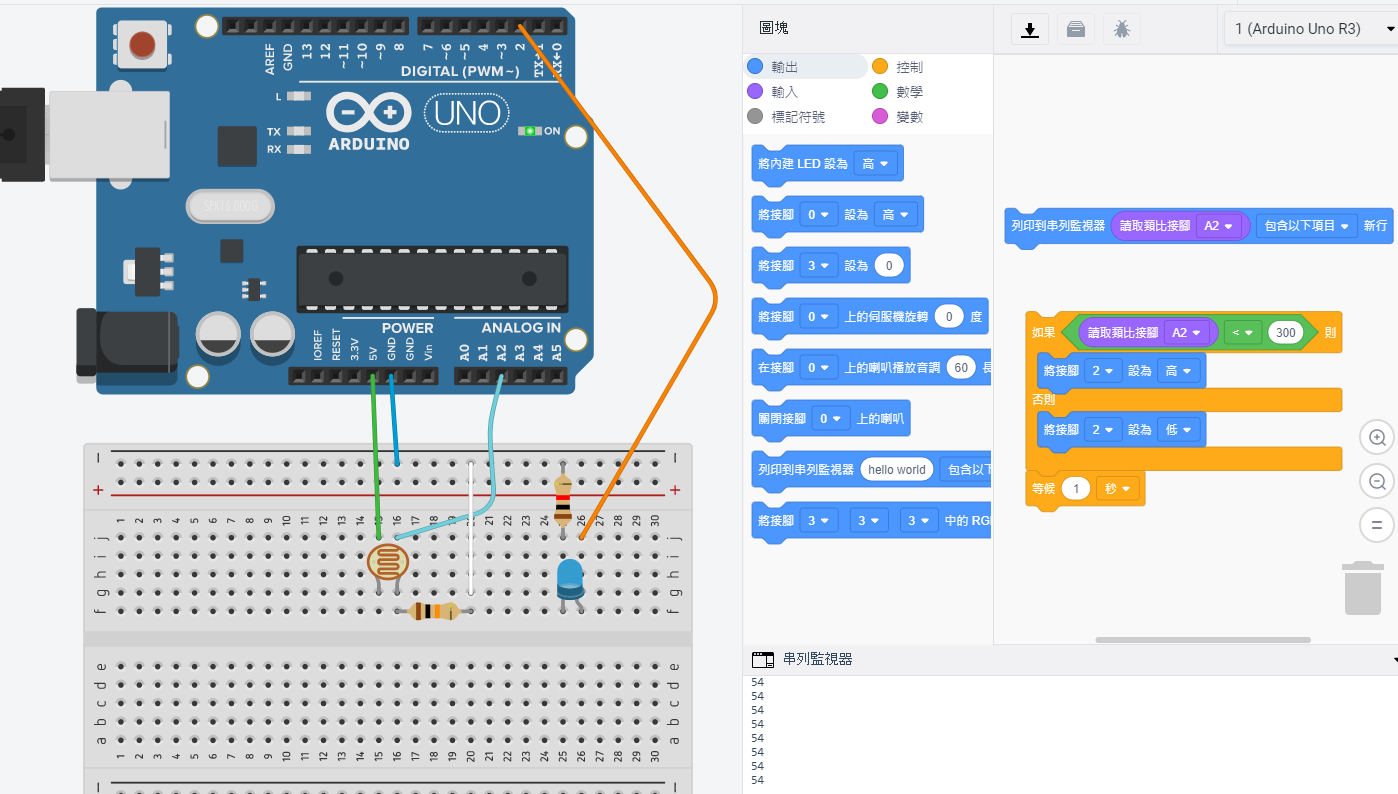Click the 300 value field in comparison
Viewport: 1398px width, 794px height.
1285,333
